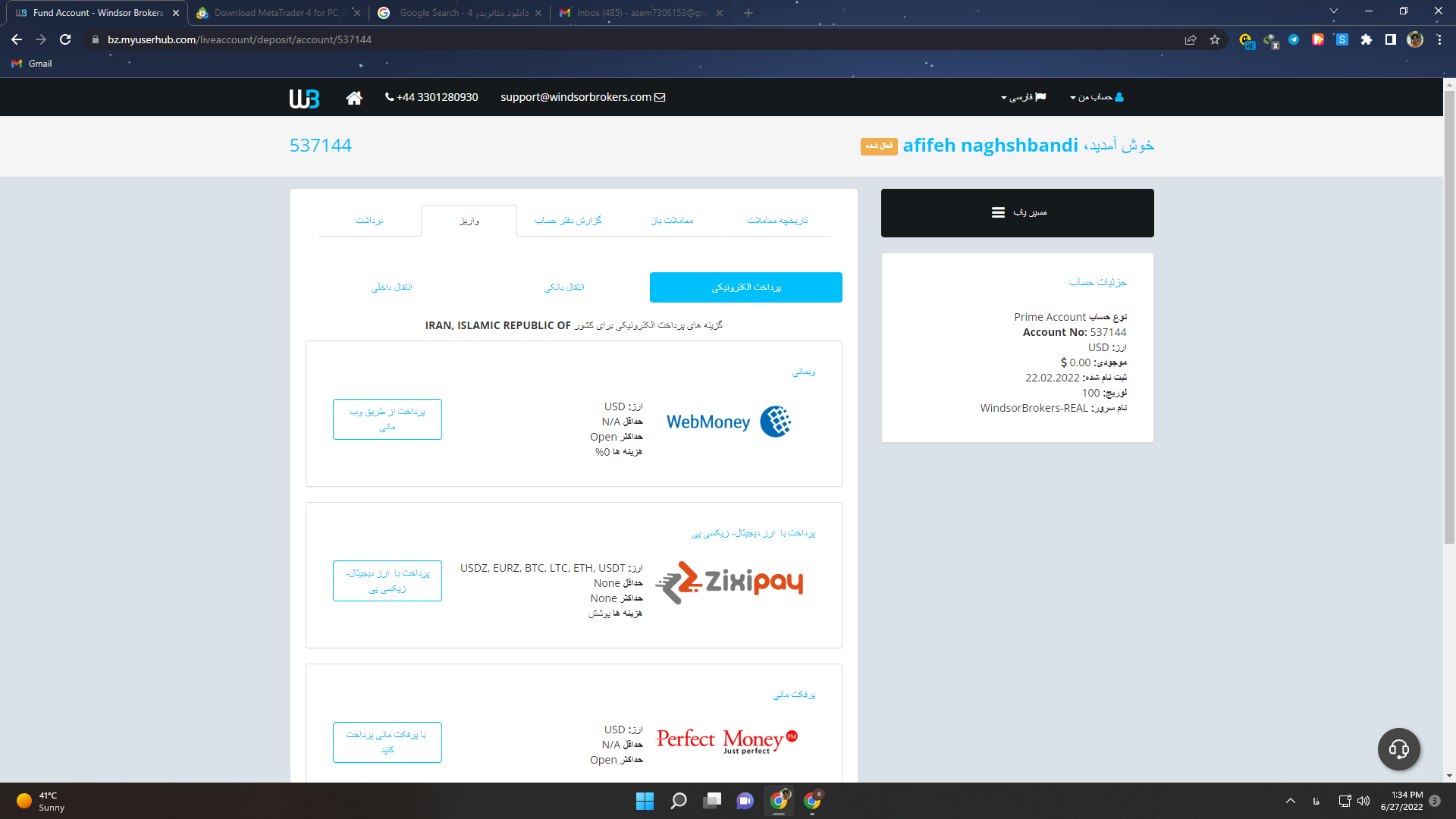Open Windows taskbar search
Image resolution: width=1456 pixels, height=819 pixels.
(x=679, y=801)
